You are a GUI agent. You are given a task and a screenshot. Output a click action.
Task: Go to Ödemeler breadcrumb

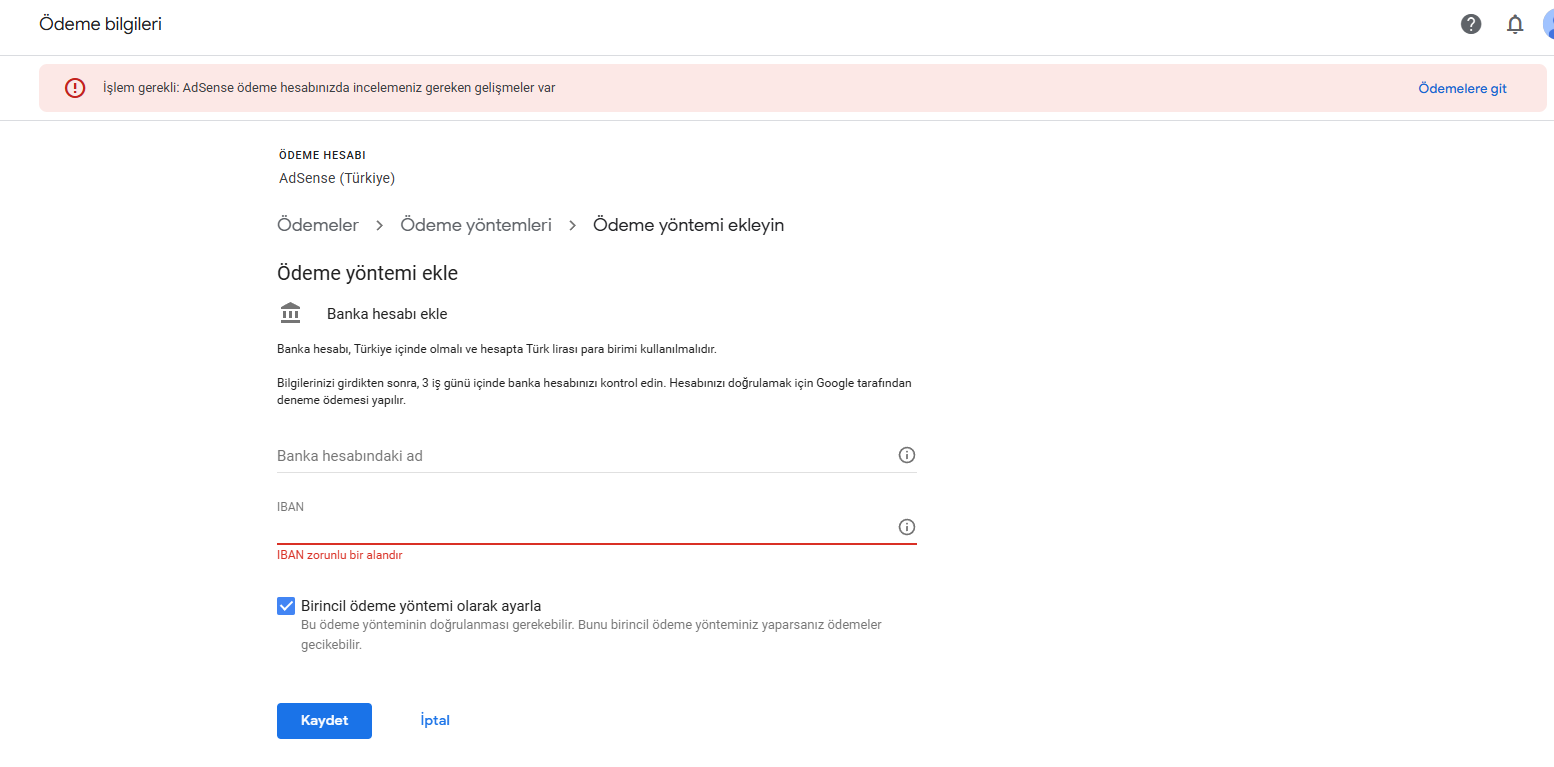click(318, 225)
